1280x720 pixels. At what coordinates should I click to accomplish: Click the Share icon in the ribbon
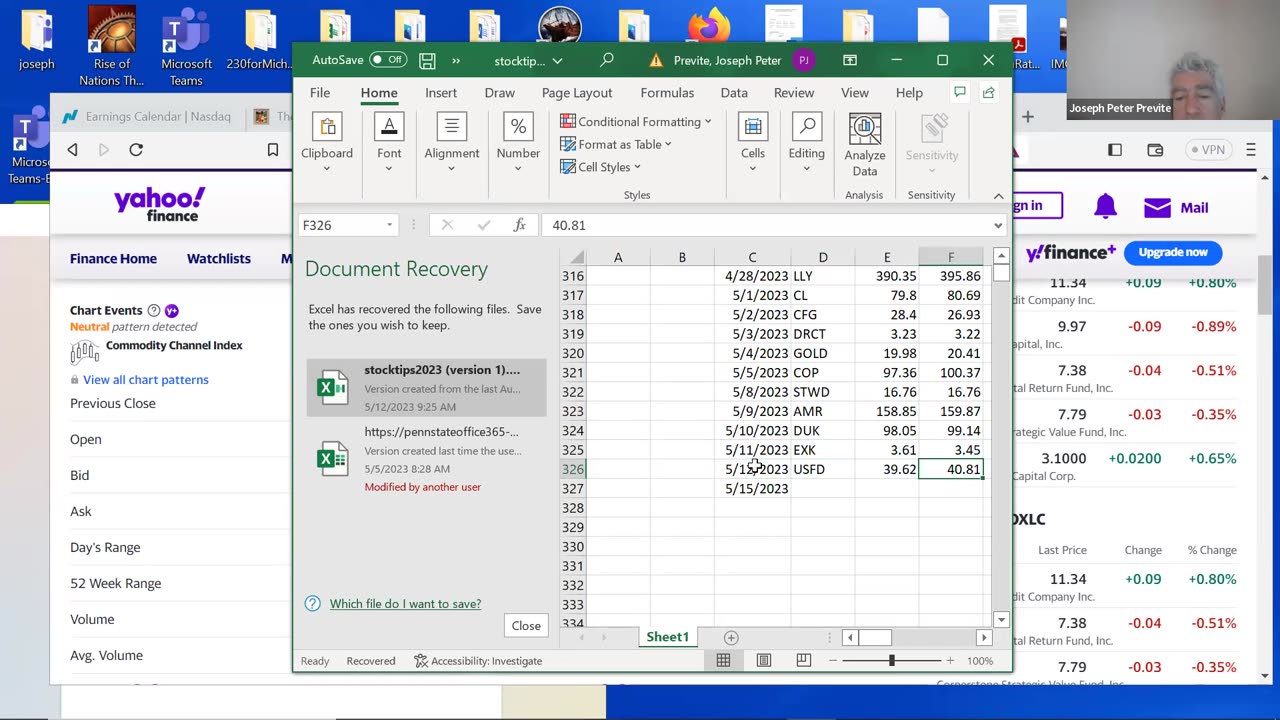988,92
